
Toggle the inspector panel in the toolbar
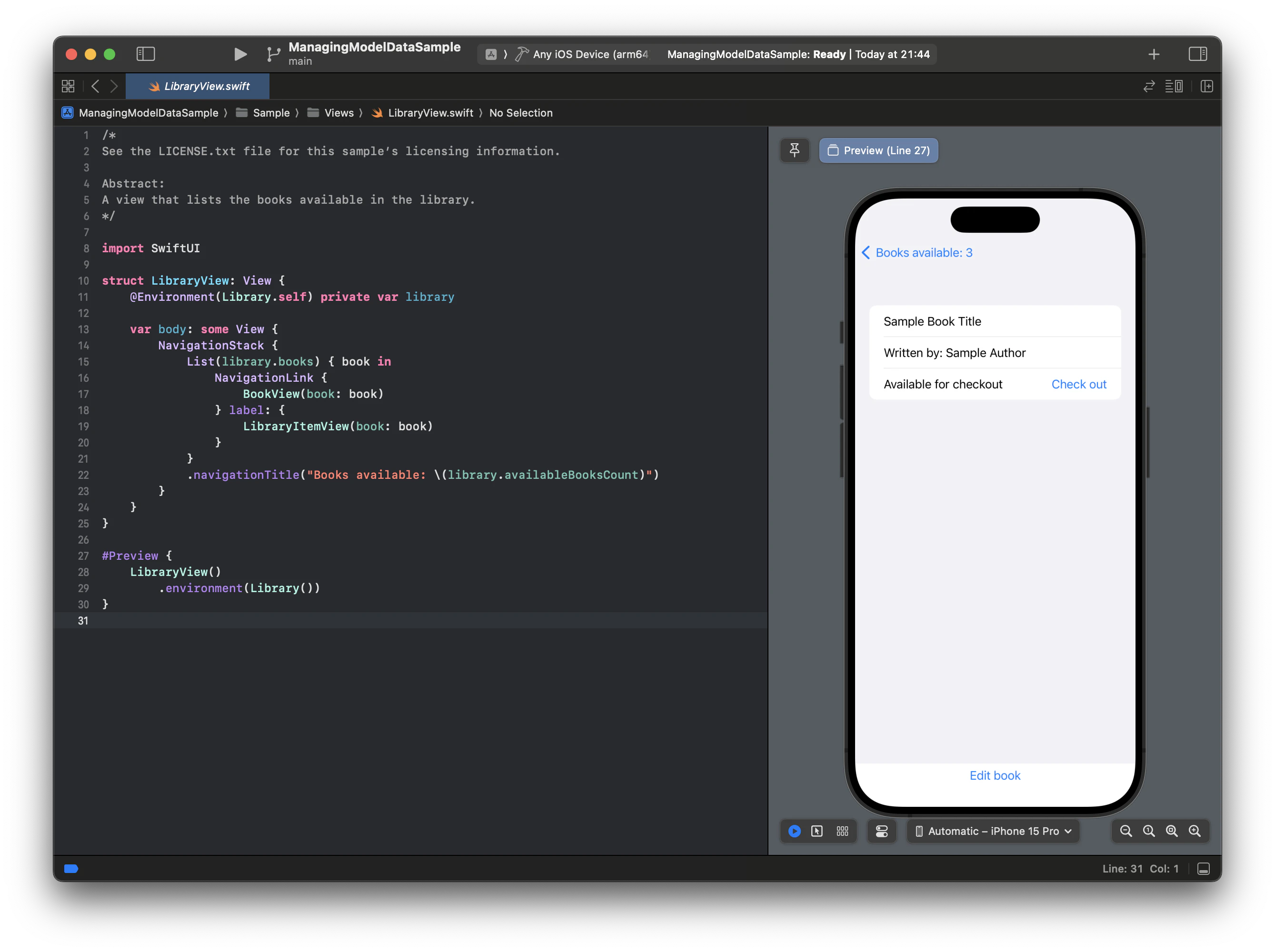(x=1198, y=54)
